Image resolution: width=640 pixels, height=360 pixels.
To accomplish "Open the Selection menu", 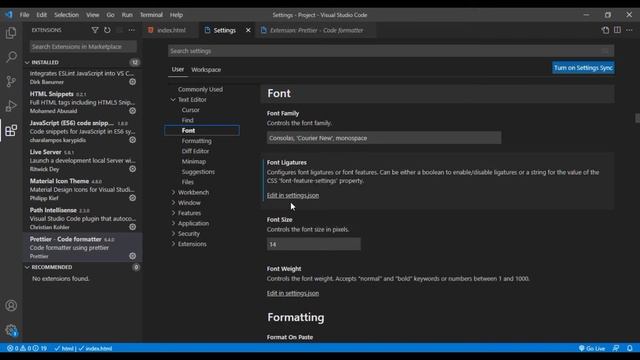I will point(67,15).
